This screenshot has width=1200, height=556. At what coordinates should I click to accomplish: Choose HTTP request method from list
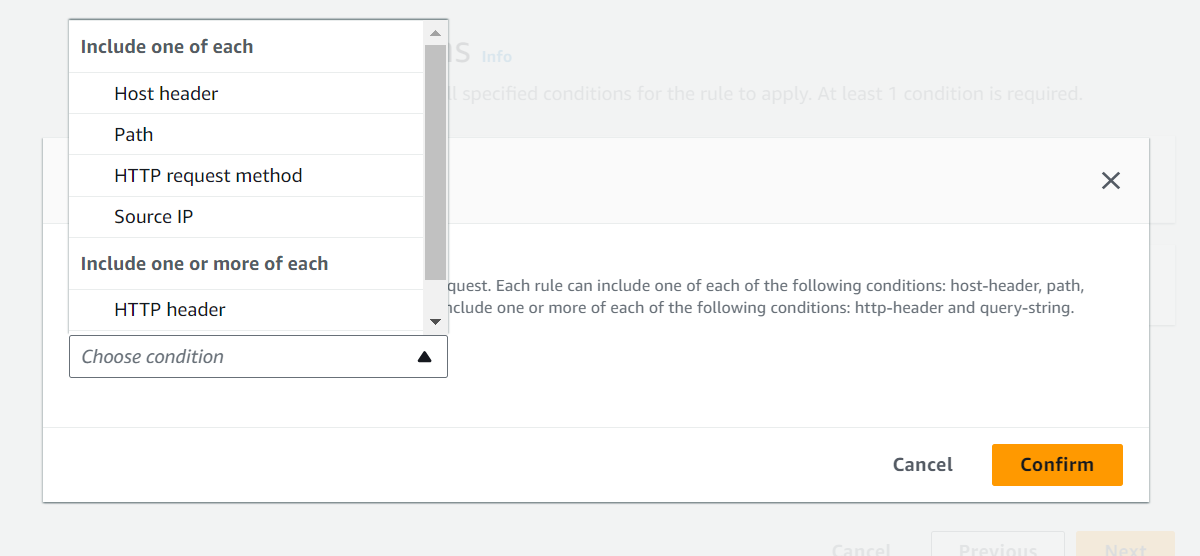[x=246, y=175]
